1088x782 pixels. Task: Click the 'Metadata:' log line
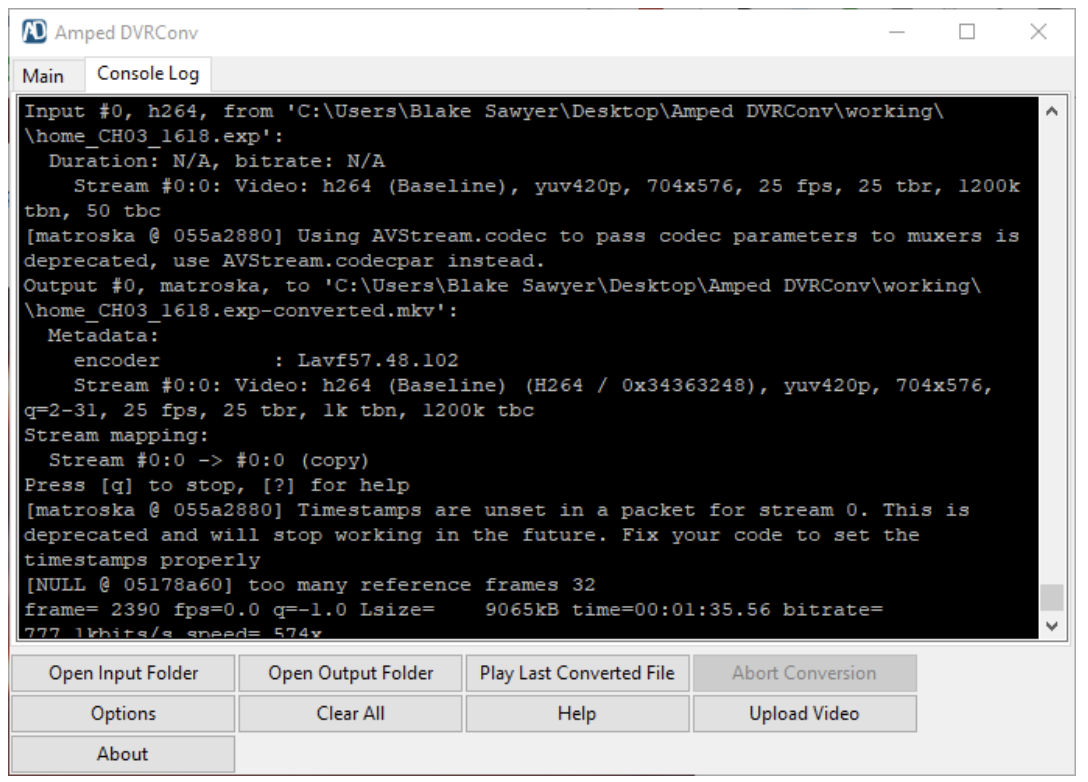pos(103,335)
